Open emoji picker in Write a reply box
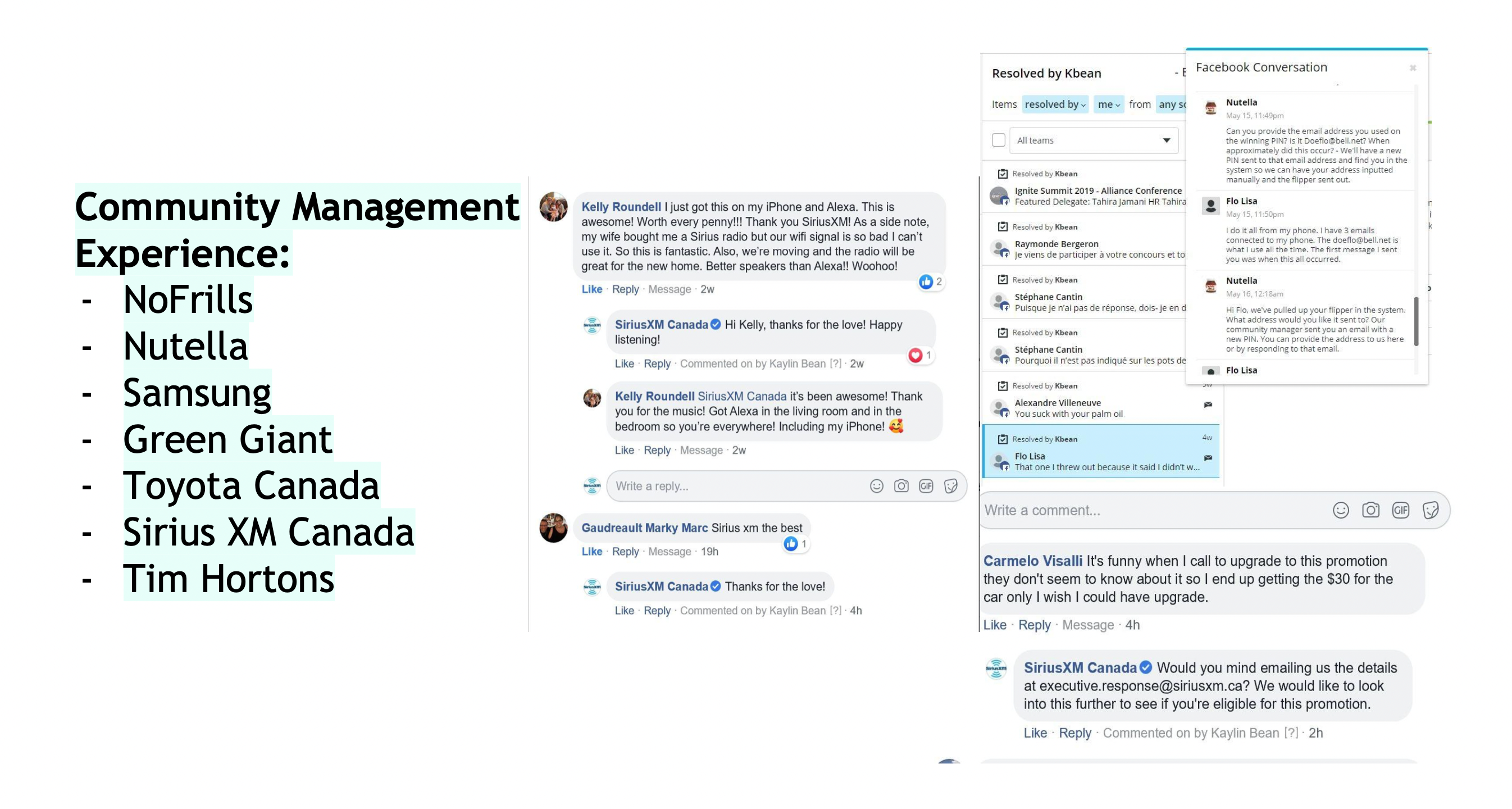The width and height of the screenshot is (1512, 809). coord(876,486)
